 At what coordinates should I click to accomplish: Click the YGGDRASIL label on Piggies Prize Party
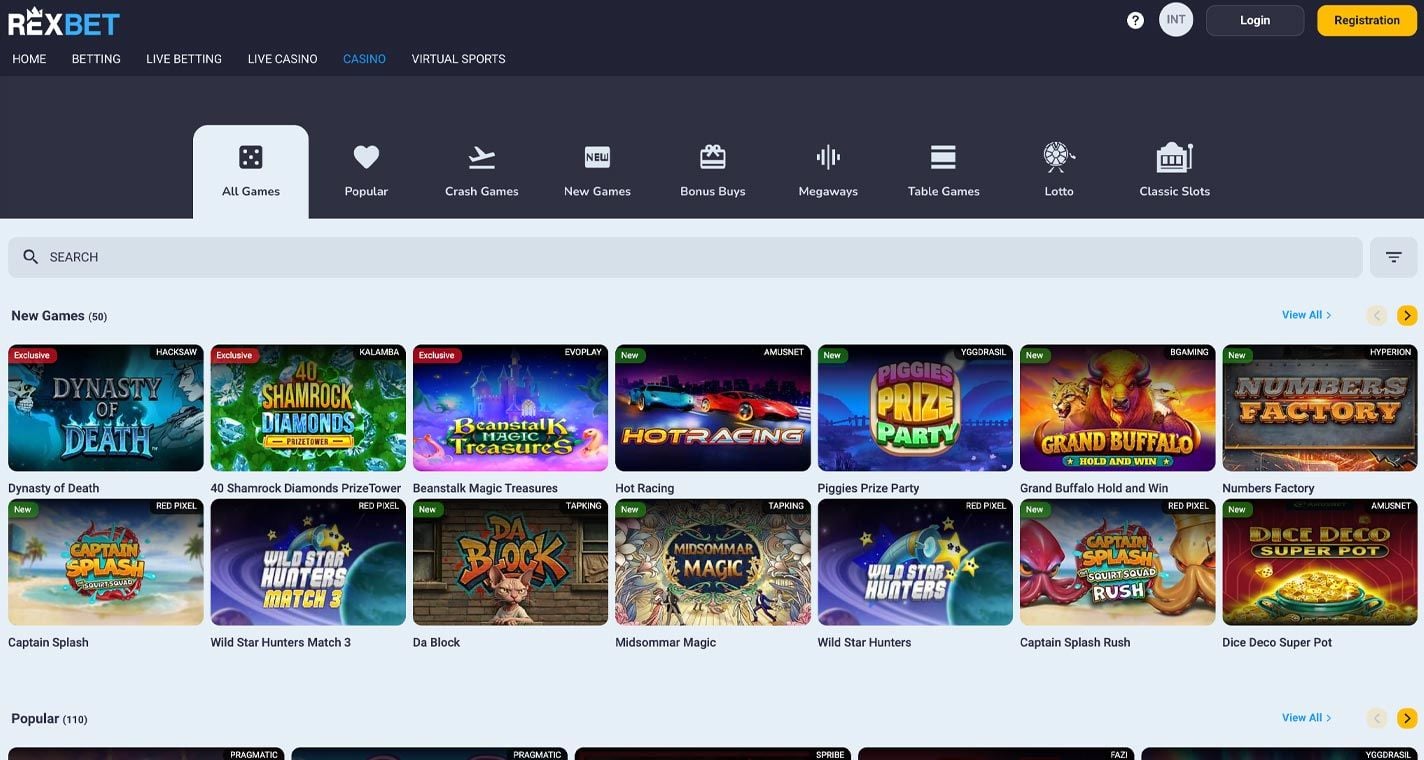[985, 352]
